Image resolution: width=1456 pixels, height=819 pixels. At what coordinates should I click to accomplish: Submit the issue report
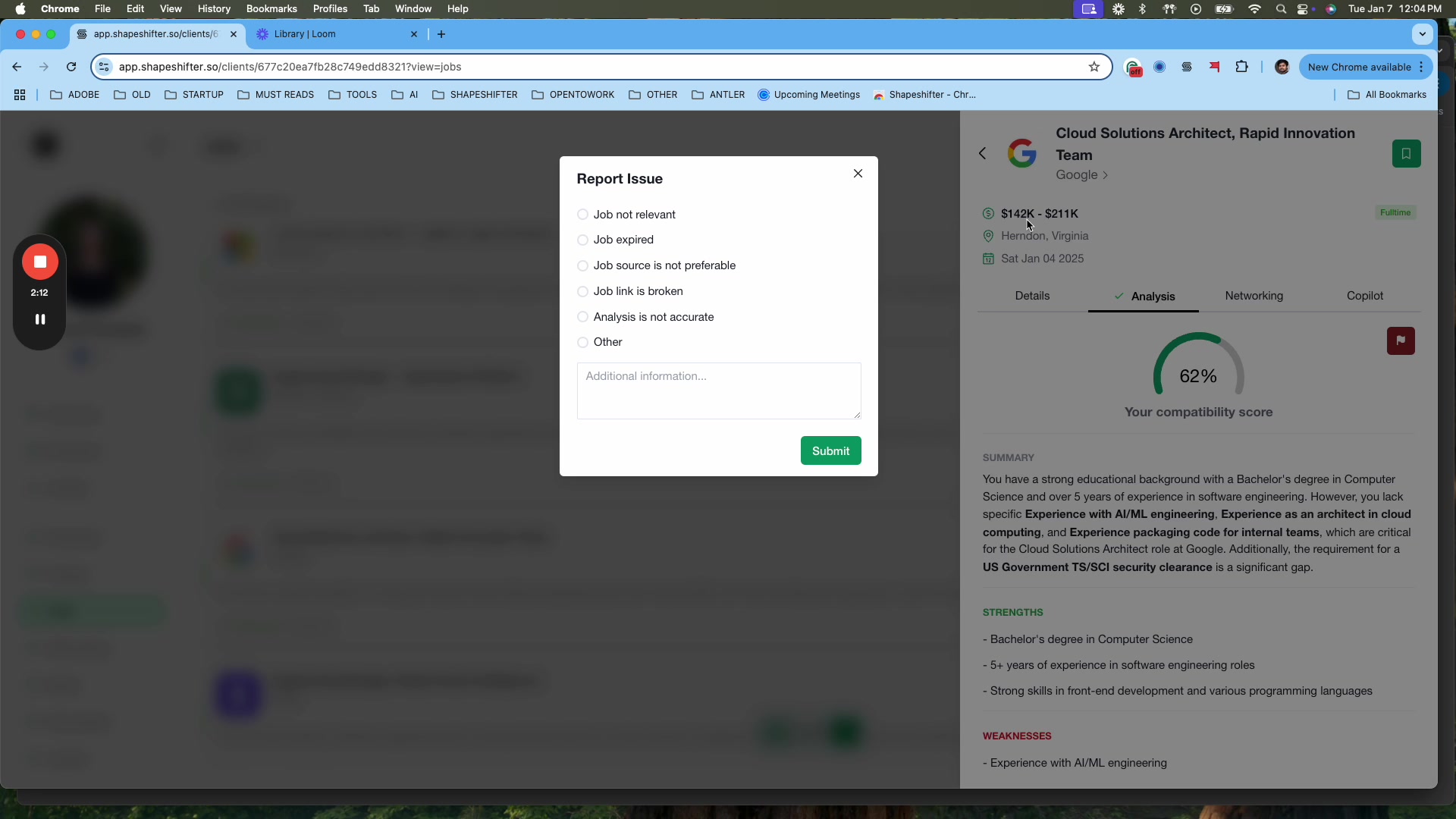click(x=830, y=450)
